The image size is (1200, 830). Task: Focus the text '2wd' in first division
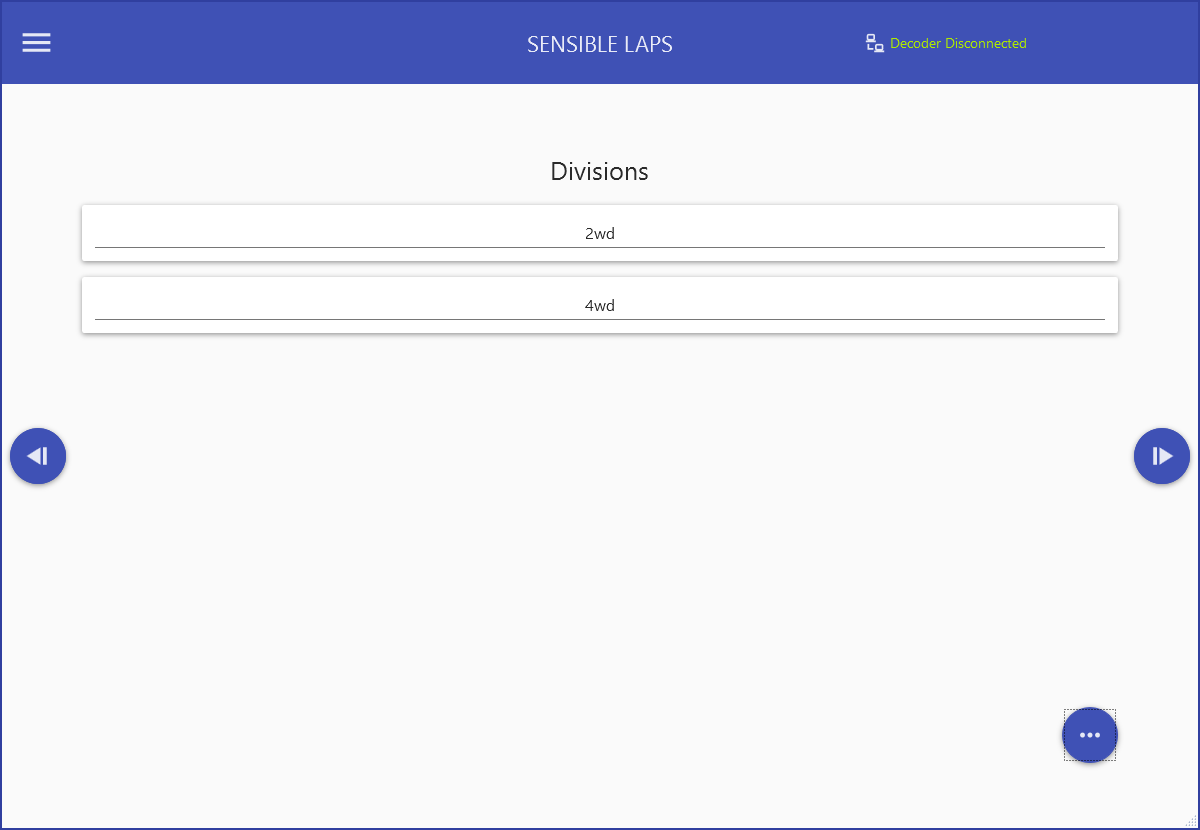tap(599, 234)
